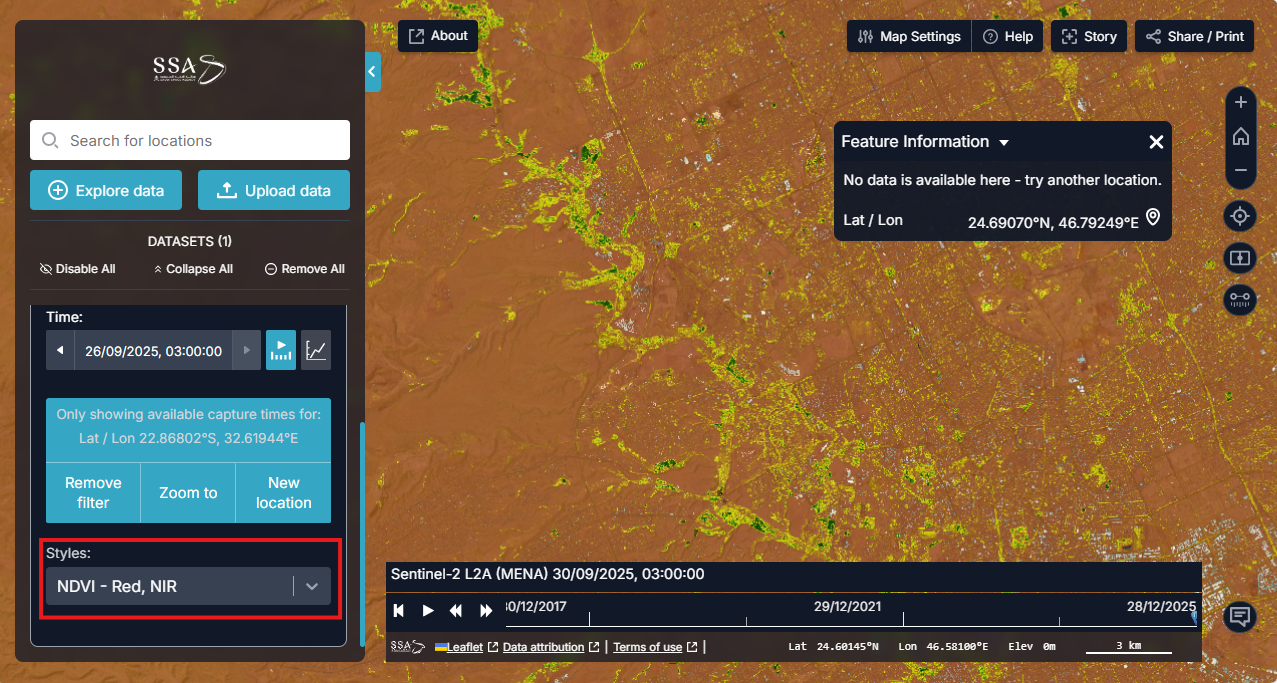
Task: Open the feedback chat icon
Action: [1240, 616]
